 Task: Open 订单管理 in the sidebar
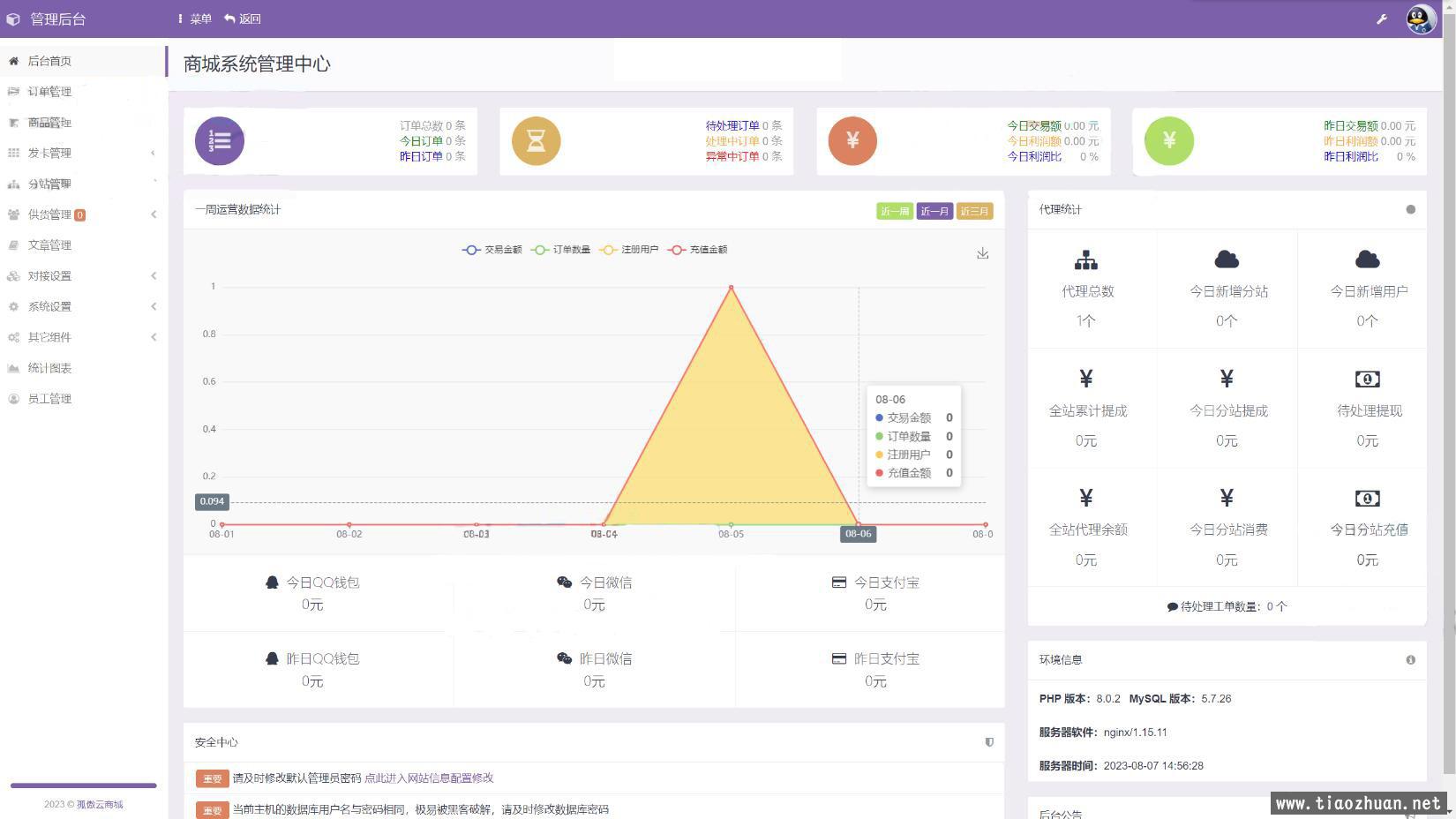click(84, 92)
